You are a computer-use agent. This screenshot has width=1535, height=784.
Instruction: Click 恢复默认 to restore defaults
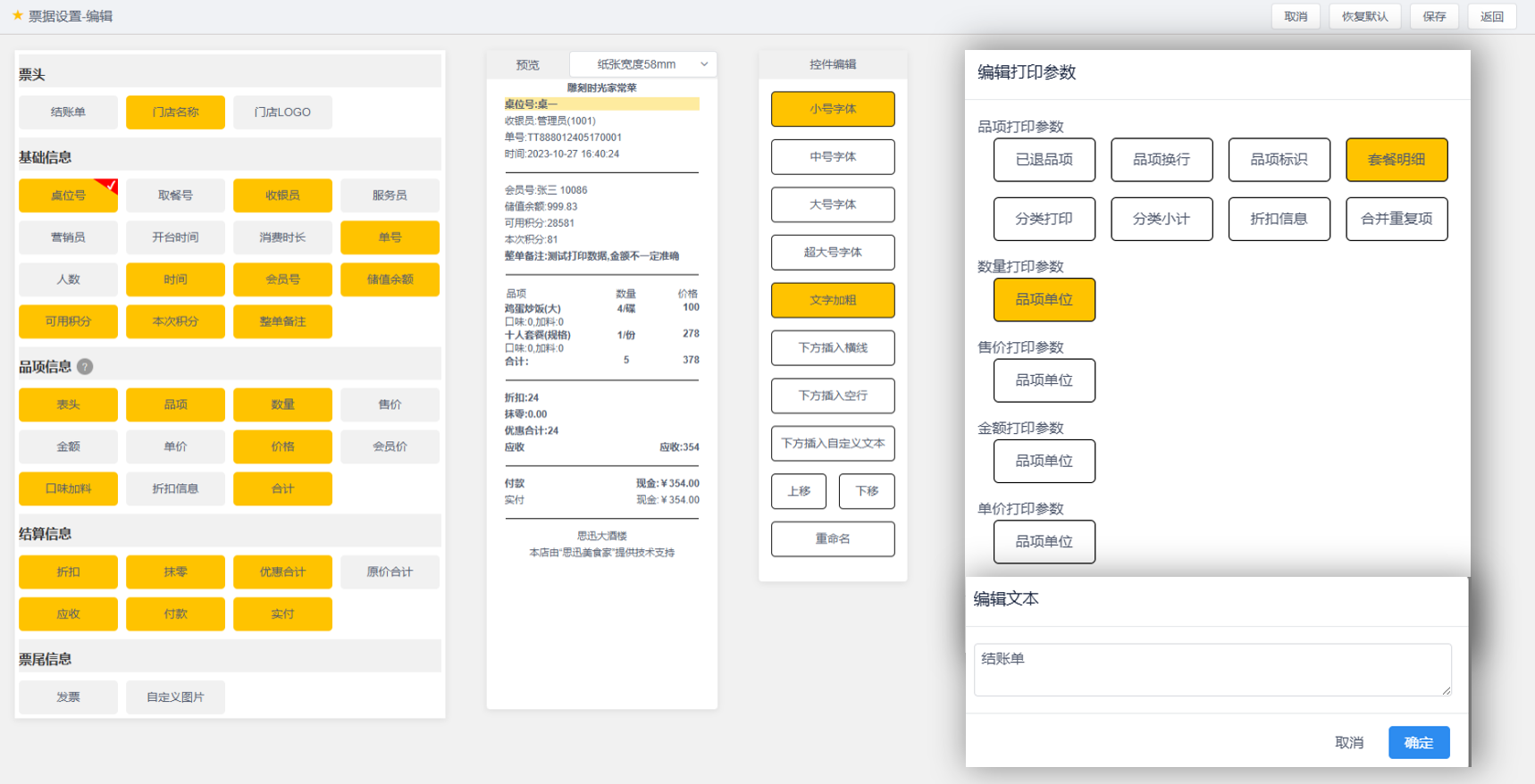1364,16
